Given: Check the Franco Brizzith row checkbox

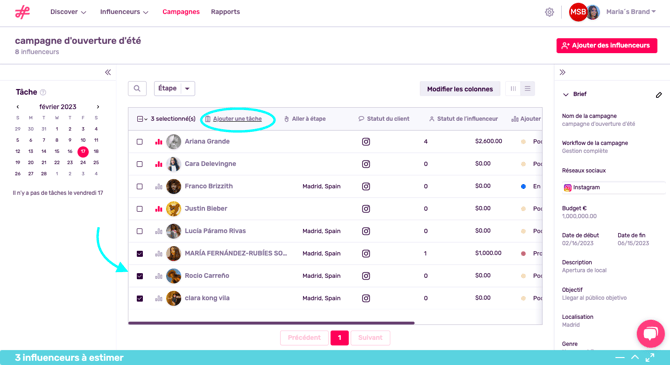Looking at the screenshot, I should pos(140,186).
